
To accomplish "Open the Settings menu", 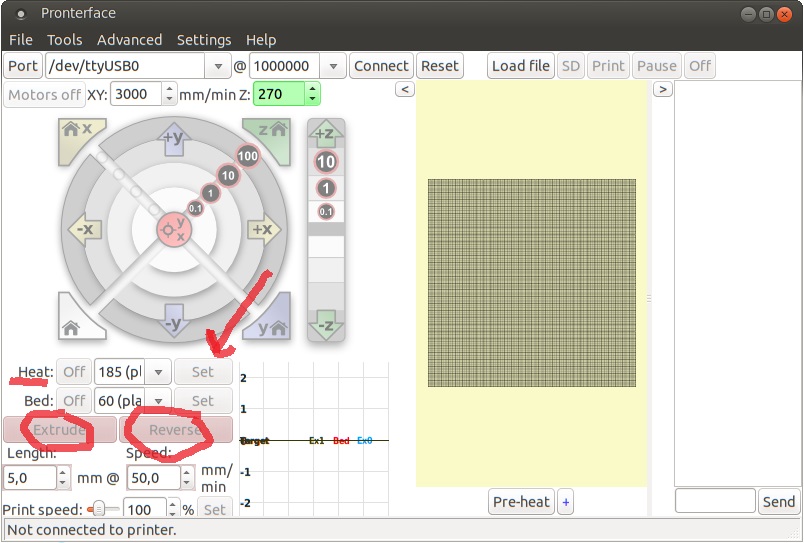I will coord(204,40).
